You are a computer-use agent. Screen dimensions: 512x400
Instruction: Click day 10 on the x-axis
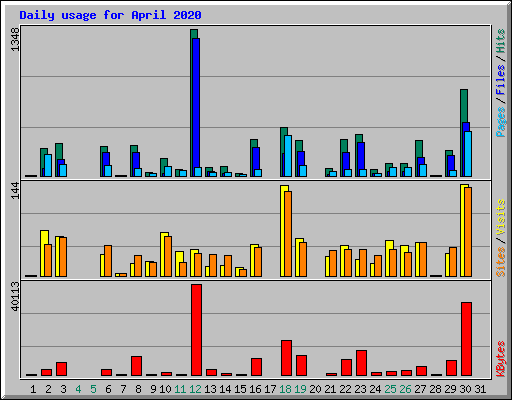(165, 389)
